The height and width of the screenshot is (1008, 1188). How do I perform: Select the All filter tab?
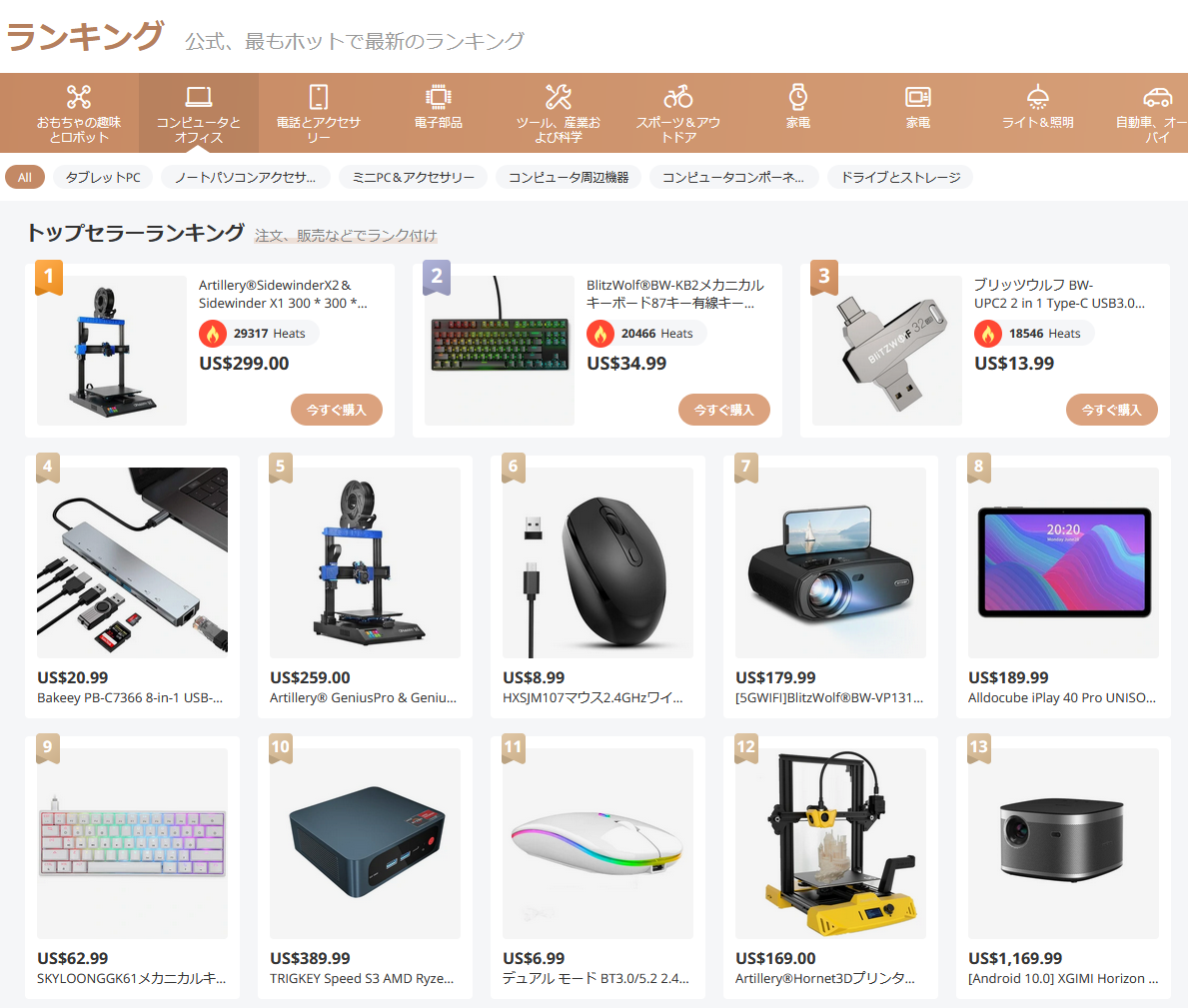[x=25, y=177]
